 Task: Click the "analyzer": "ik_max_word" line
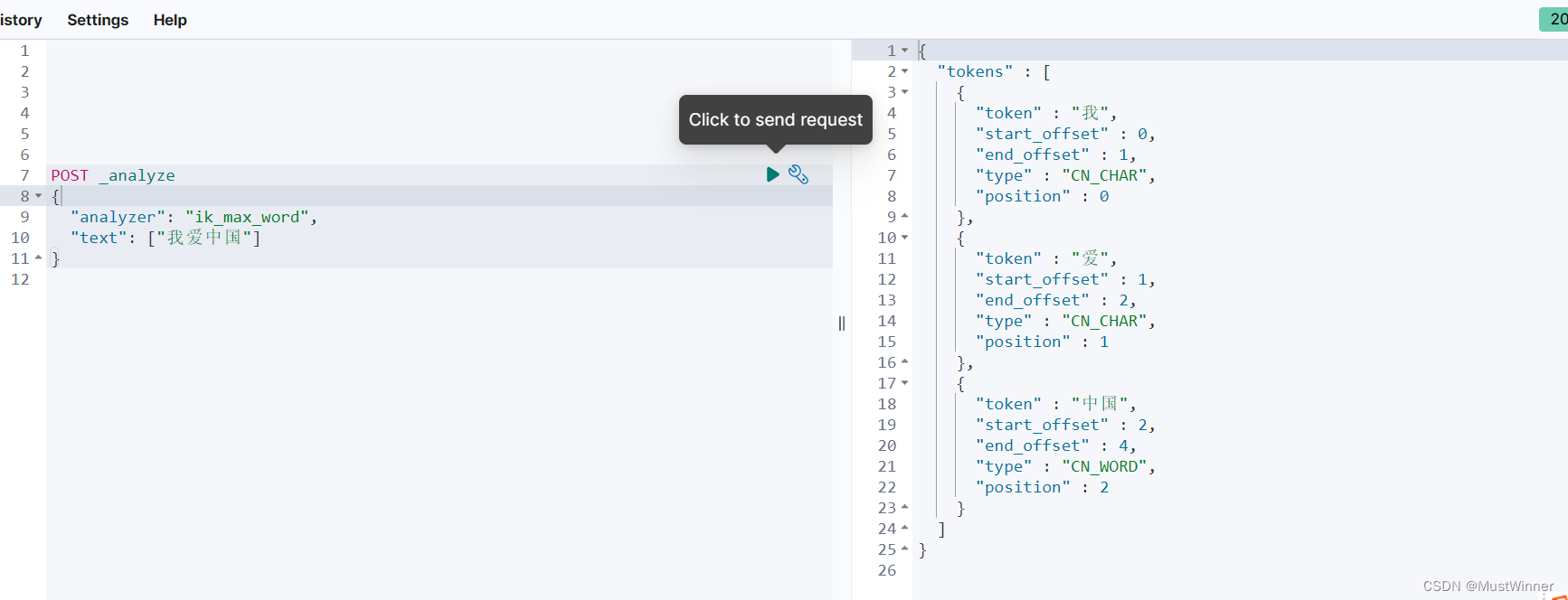pyautogui.click(x=194, y=217)
